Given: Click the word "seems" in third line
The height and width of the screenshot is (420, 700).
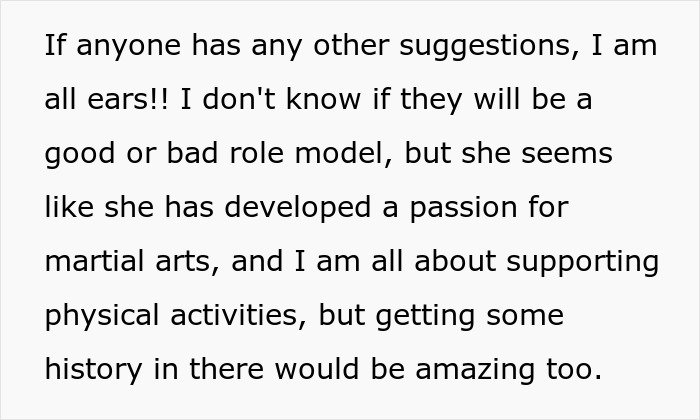Looking at the screenshot, I should (567, 154).
